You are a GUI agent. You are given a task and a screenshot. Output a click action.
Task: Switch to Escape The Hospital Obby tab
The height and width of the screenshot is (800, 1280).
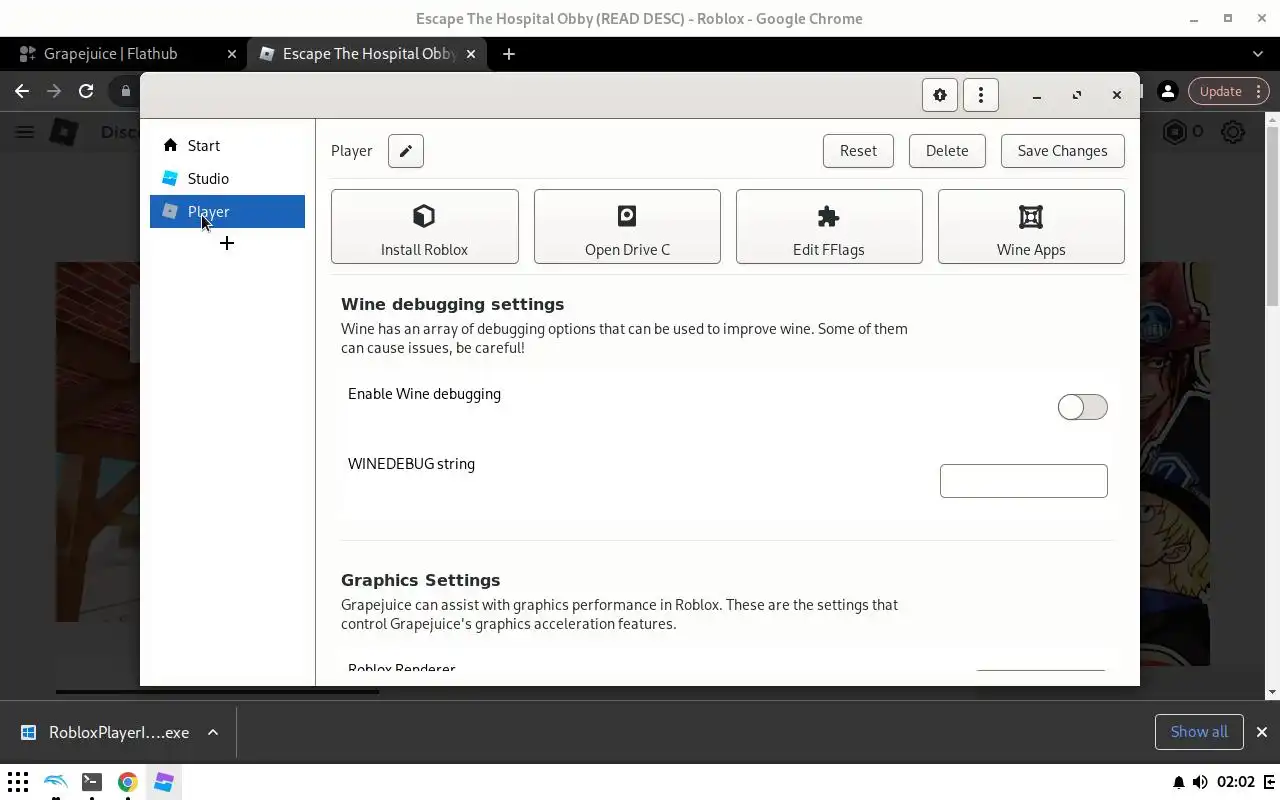pyautogui.click(x=365, y=54)
